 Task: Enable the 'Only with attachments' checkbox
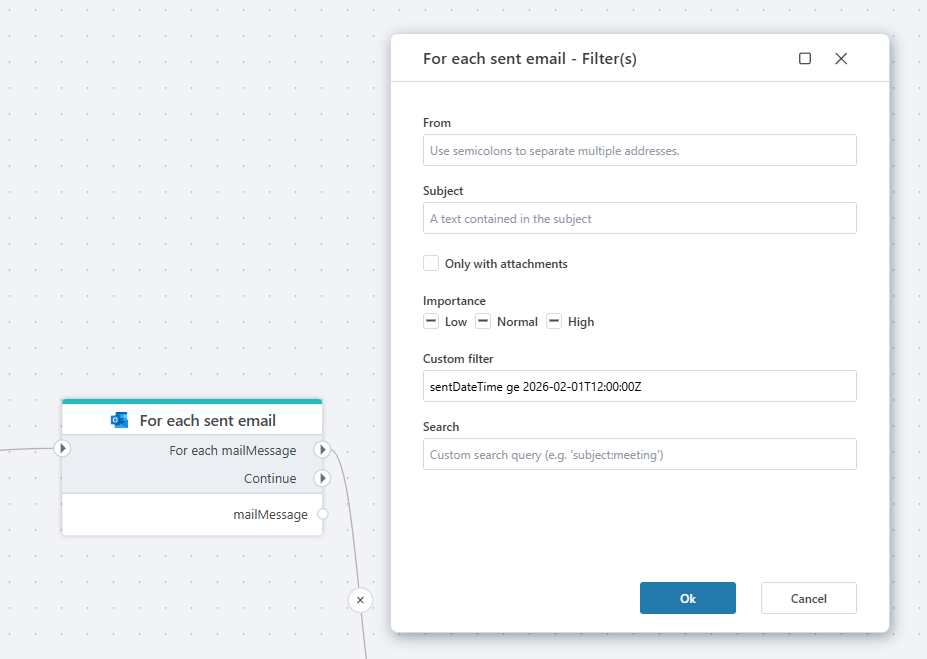431,263
